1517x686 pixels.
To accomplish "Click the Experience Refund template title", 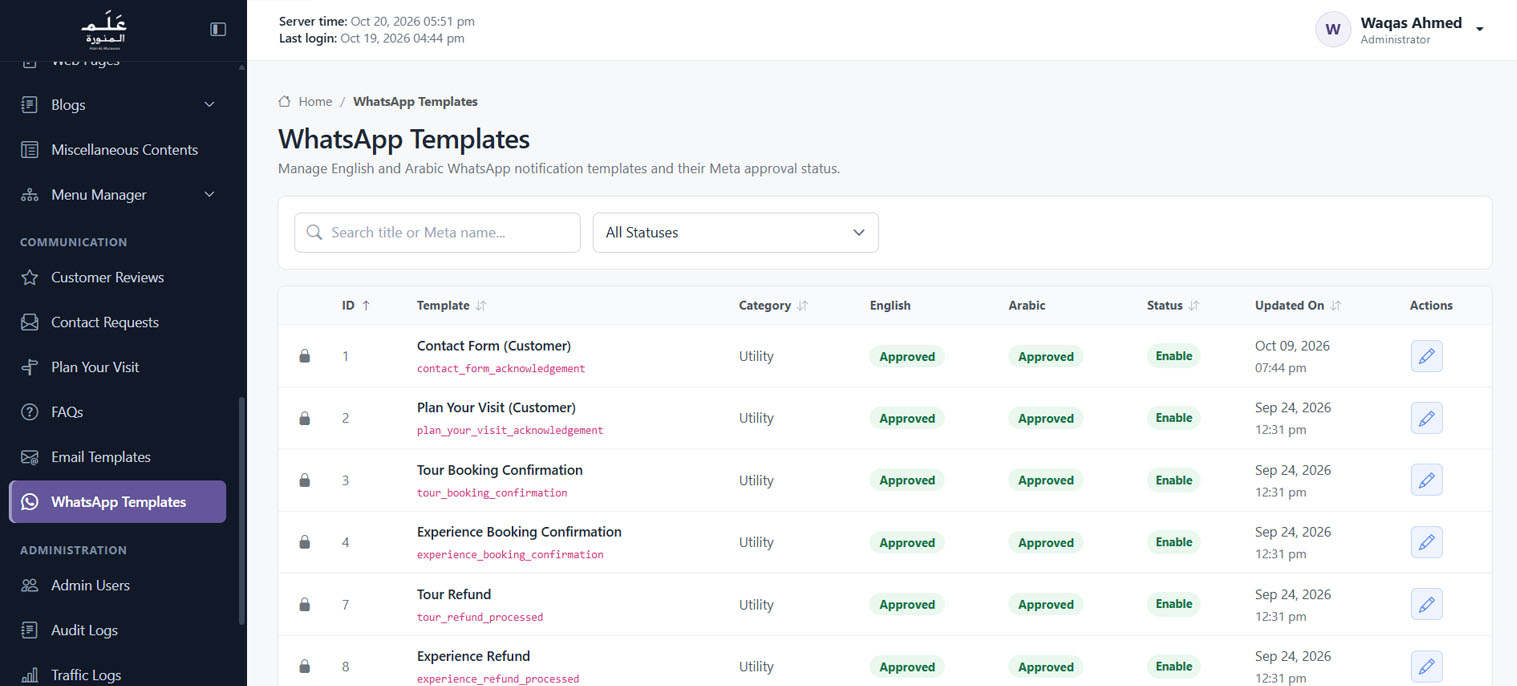I will coord(473,656).
